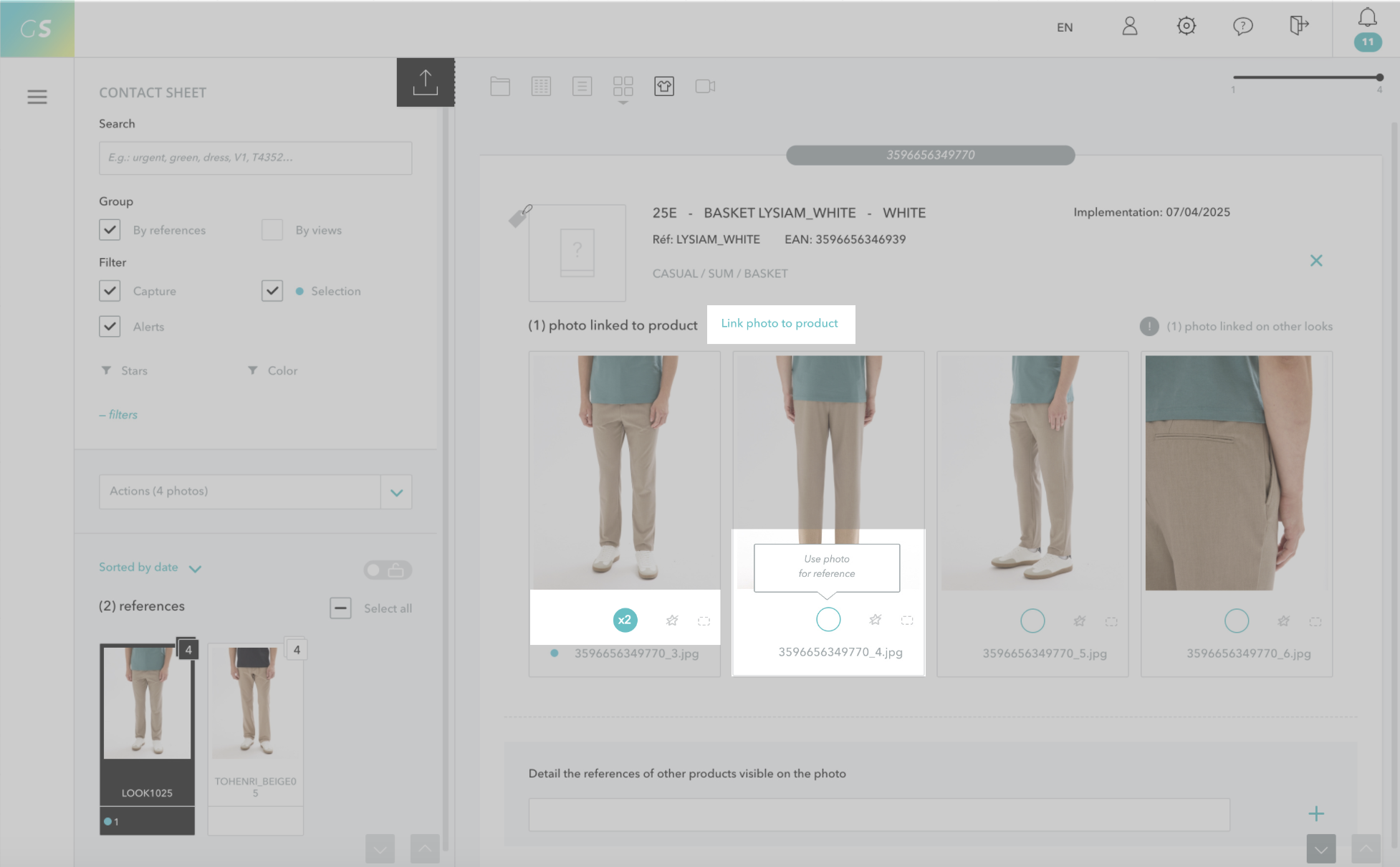Screen dimensions: 1400x867
Task: Open the notifications bell
Action: (1367, 18)
